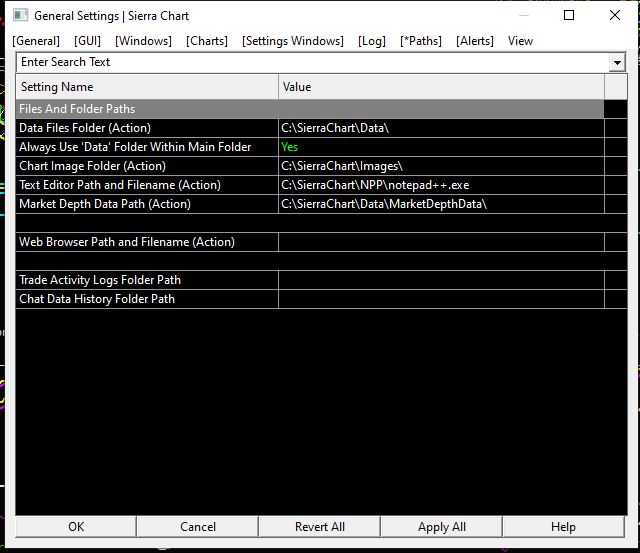
Task: Select Always Use 'Data' Folder Within Main Folder
Action: pyautogui.click(x=147, y=147)
